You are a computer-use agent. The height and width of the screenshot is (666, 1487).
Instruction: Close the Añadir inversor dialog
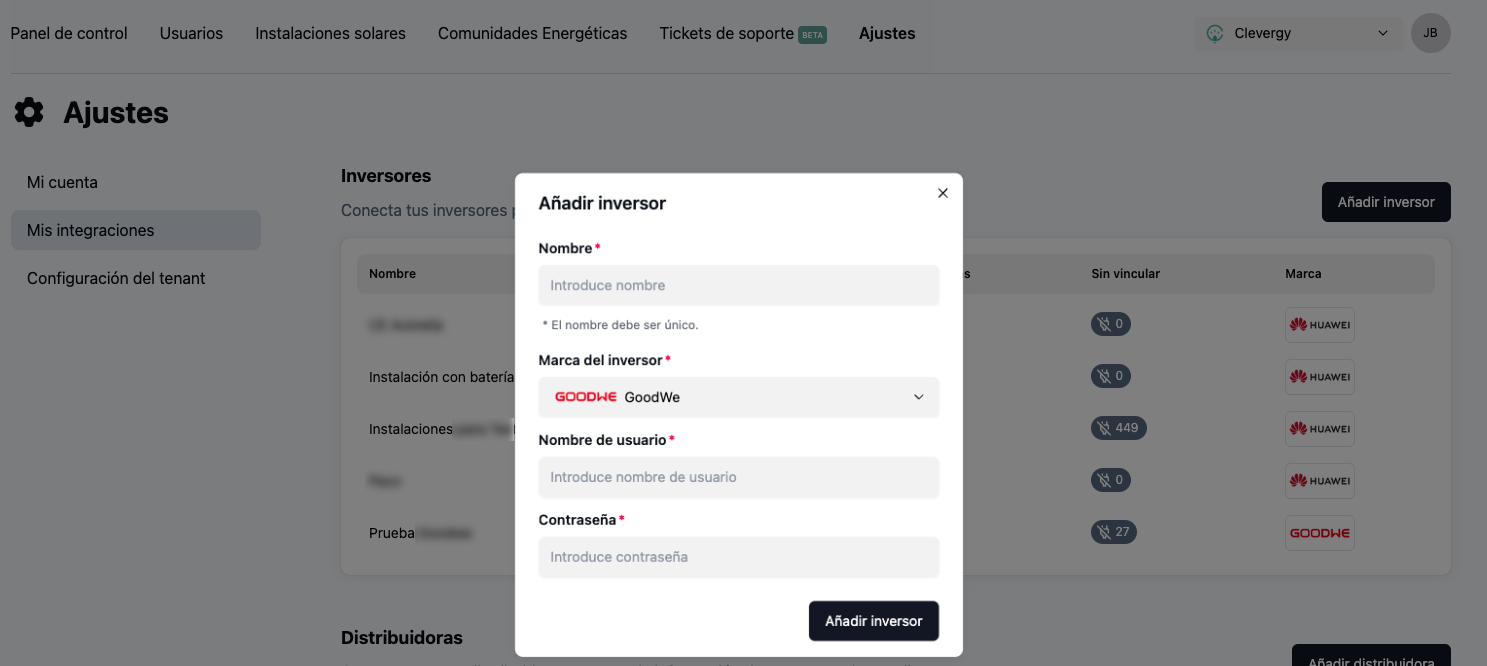(942, 193)
